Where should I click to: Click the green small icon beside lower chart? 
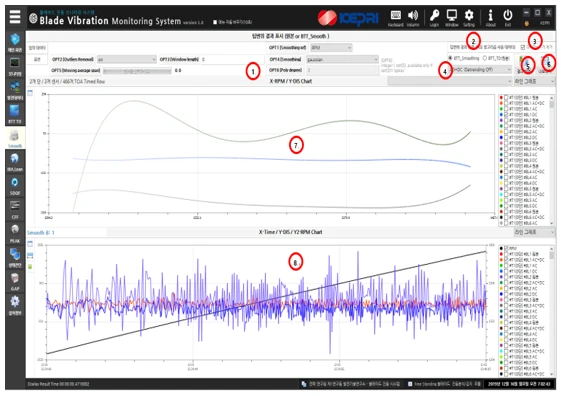(x=30, y=267)
